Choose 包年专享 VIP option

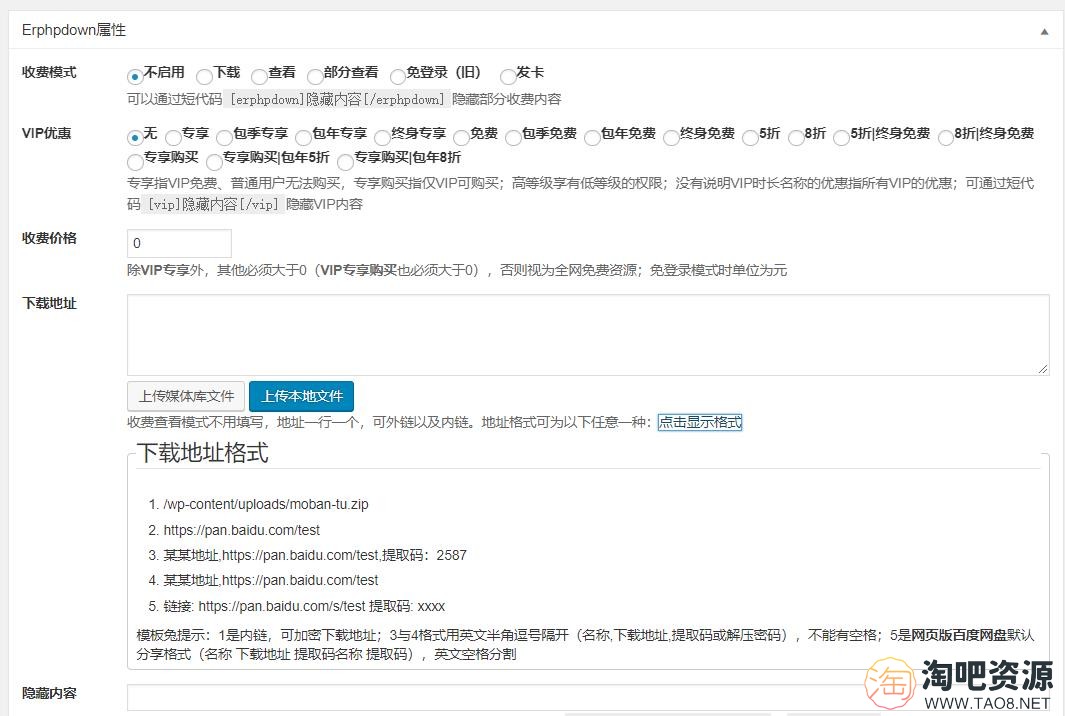(x=303, y=137)
